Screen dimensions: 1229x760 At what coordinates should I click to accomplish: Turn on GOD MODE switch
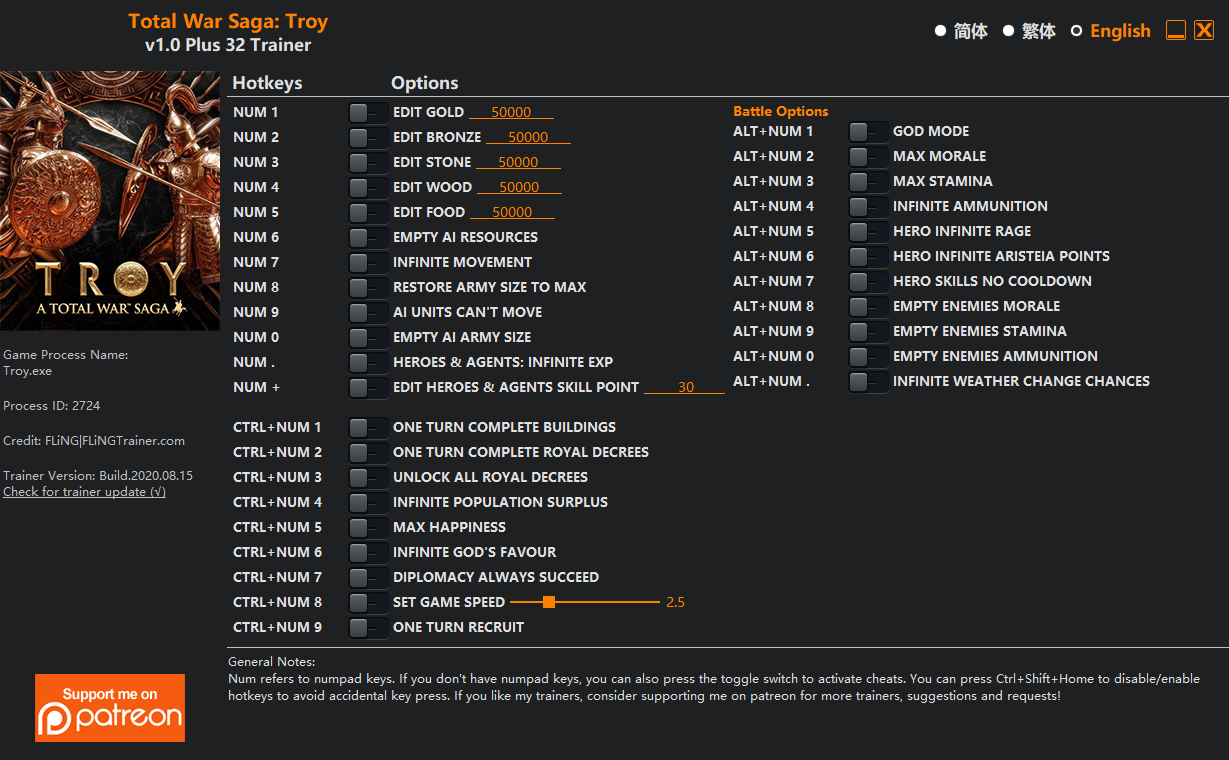coord(868,132)
